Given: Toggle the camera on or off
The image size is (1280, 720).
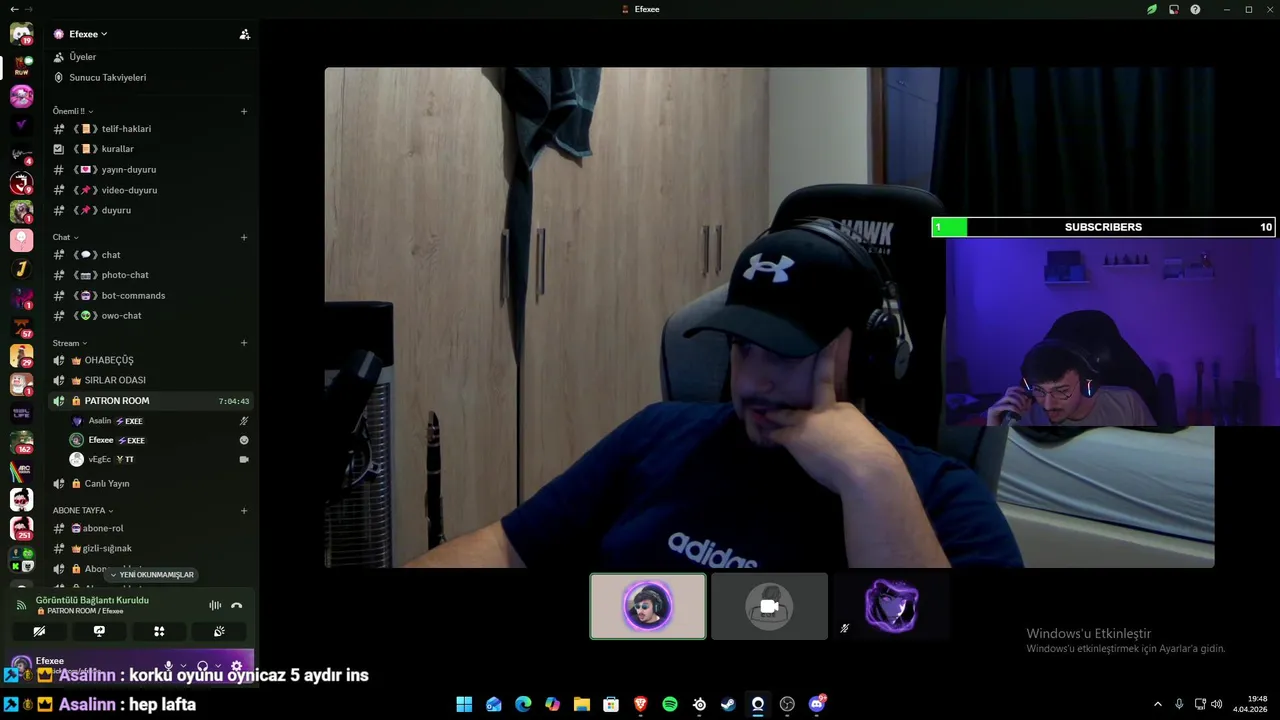Looking at the screenshot, I should pyautogui.click(x=39, y=631).
